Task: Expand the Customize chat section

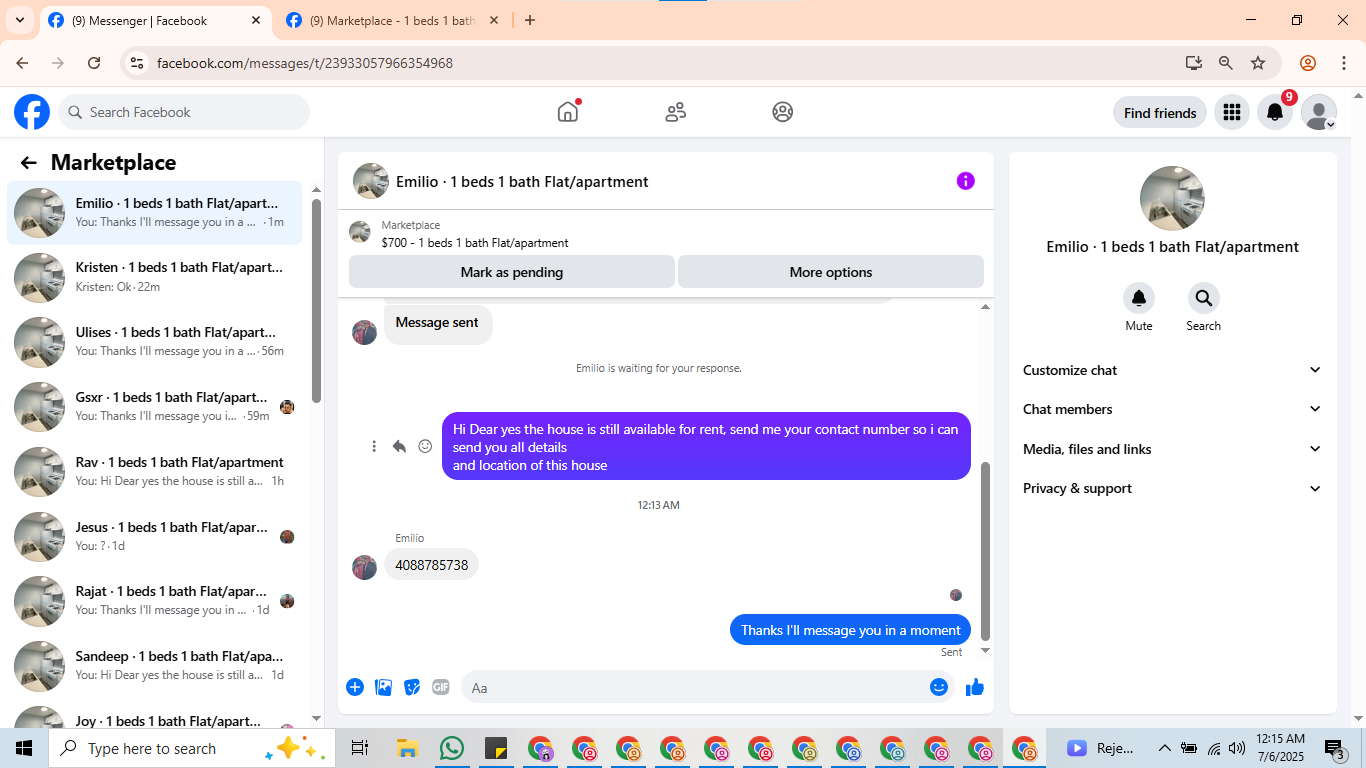Action: 1172,370
